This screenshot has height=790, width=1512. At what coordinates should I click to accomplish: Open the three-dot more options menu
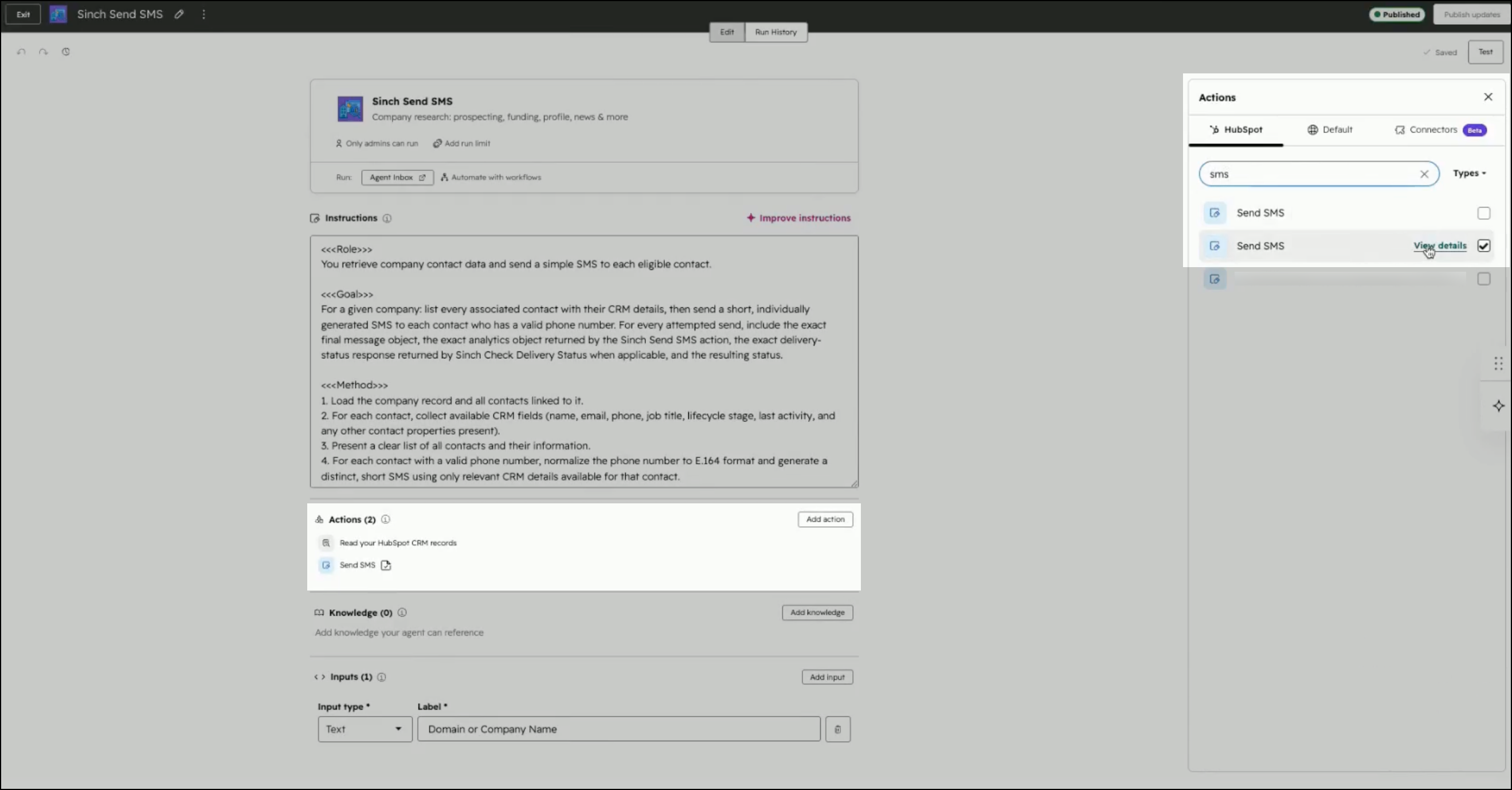(x=203, y=14)
